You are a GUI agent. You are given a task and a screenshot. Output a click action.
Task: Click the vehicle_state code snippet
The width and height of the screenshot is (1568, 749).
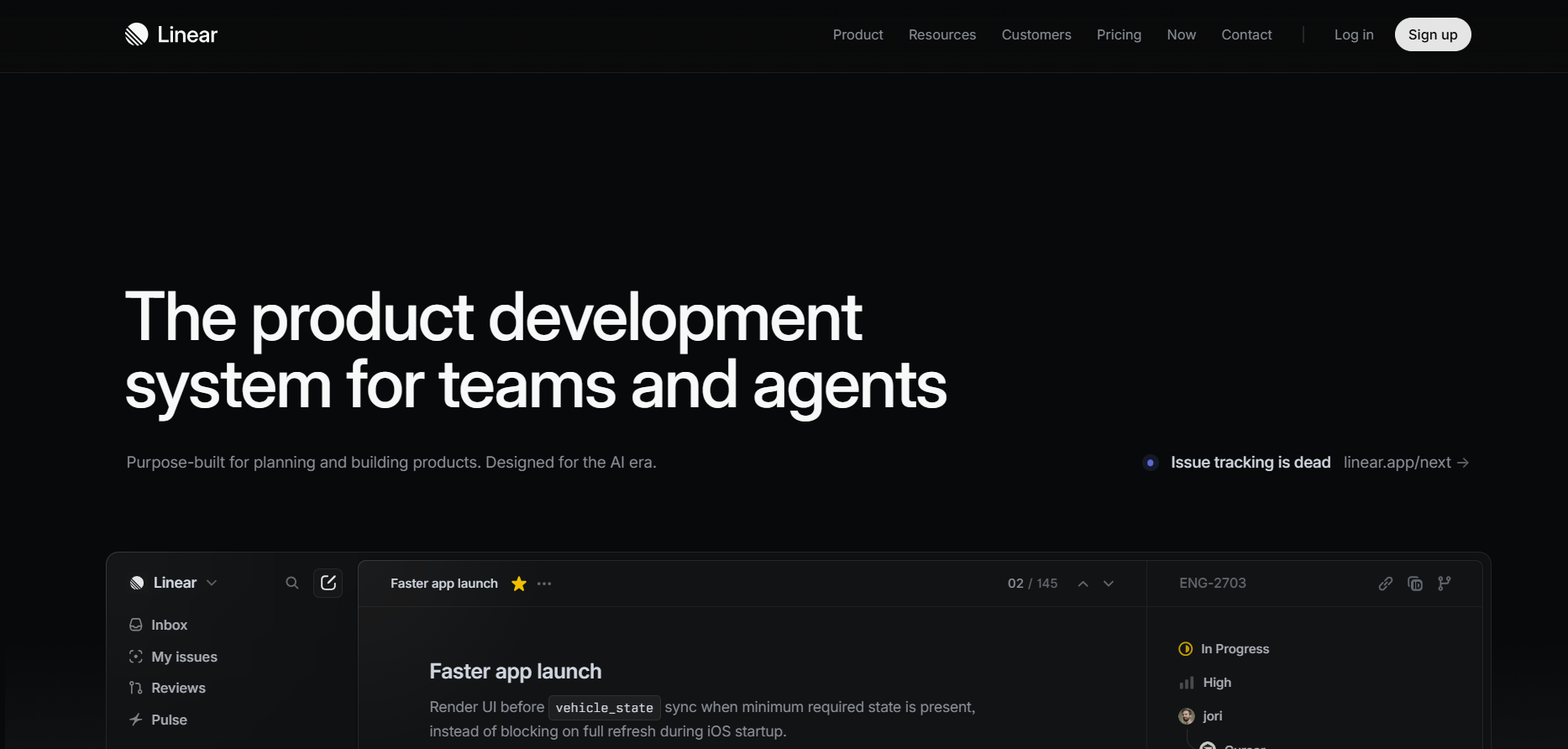605,708
